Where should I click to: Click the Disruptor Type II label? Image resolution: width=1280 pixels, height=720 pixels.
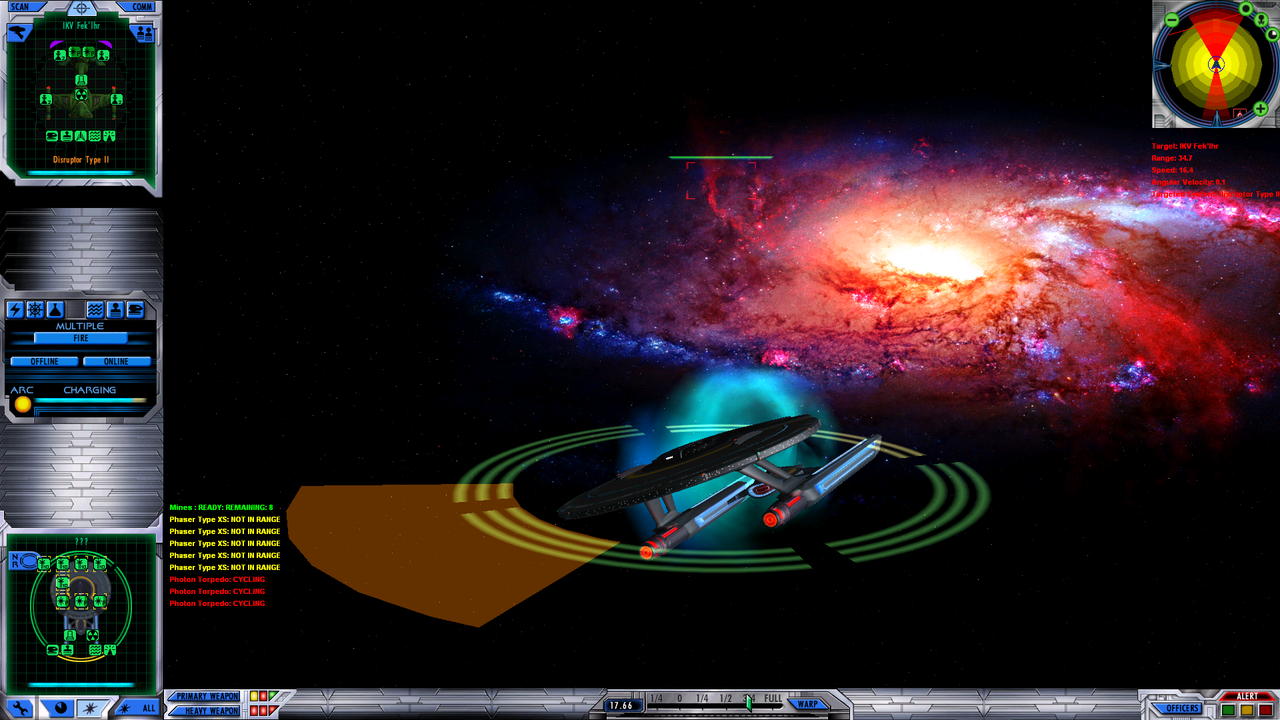click(x=81, y=160)
